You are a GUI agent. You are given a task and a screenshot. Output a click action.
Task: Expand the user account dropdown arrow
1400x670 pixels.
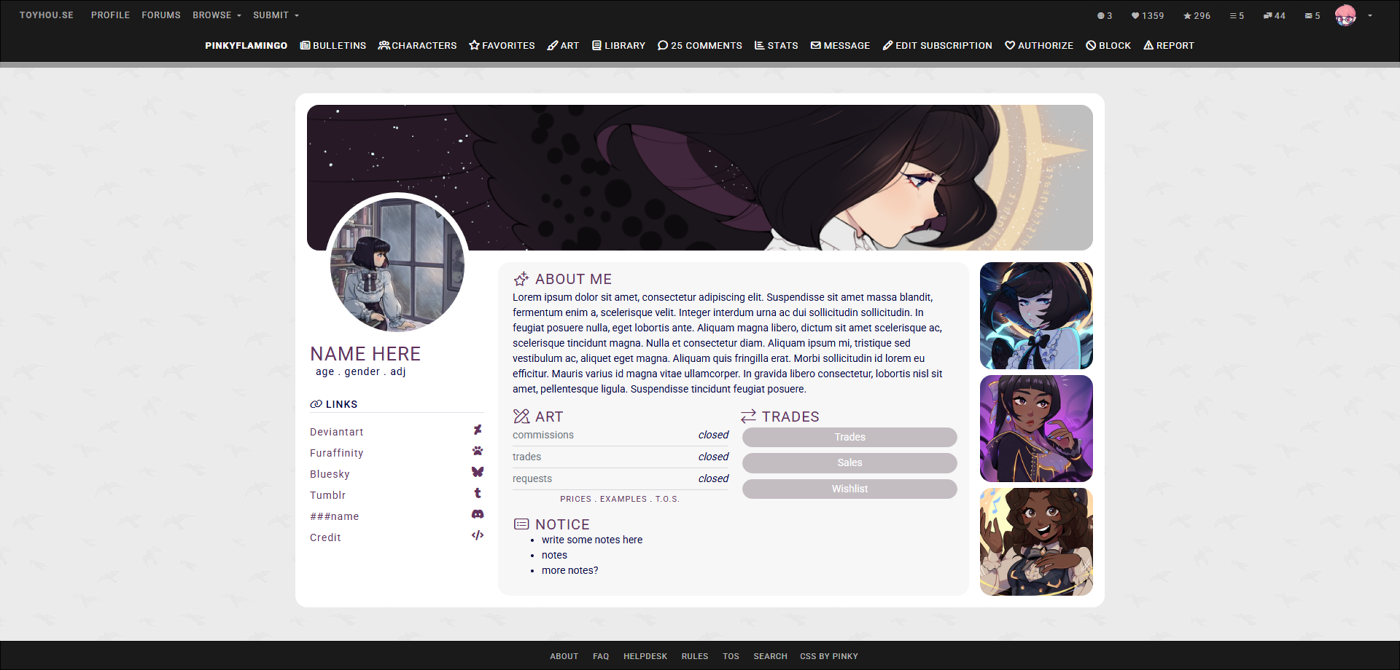(x=1370, y=15)
